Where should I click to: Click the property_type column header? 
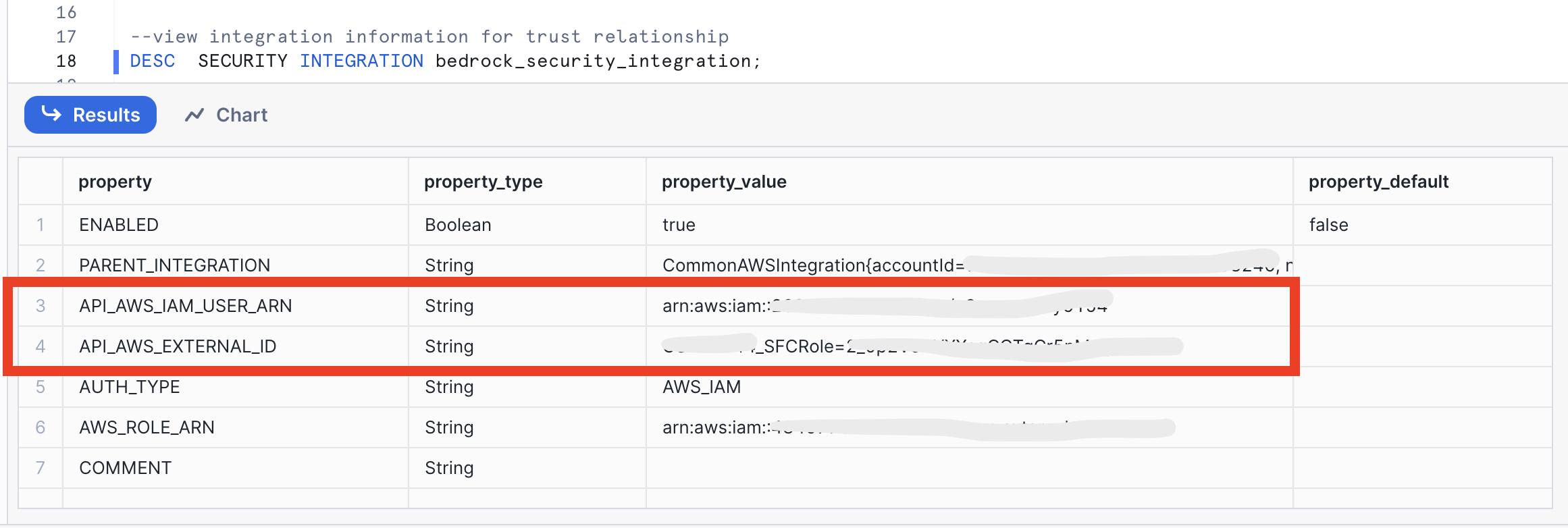click(483, 182)
